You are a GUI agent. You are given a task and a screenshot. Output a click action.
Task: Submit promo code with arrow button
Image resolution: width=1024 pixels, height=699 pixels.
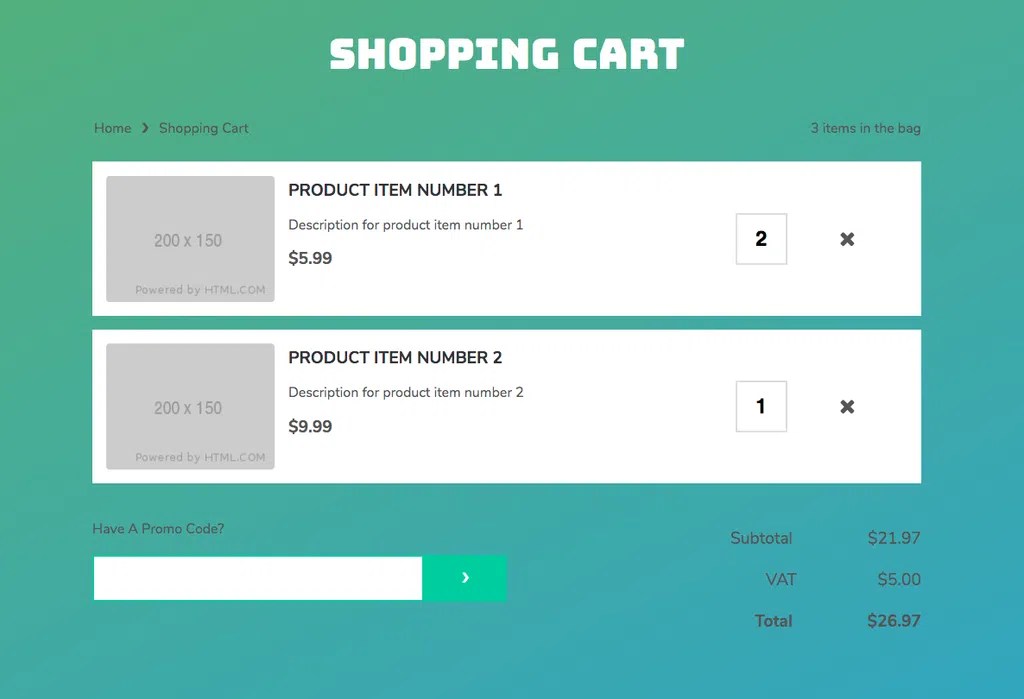point(465,578)
